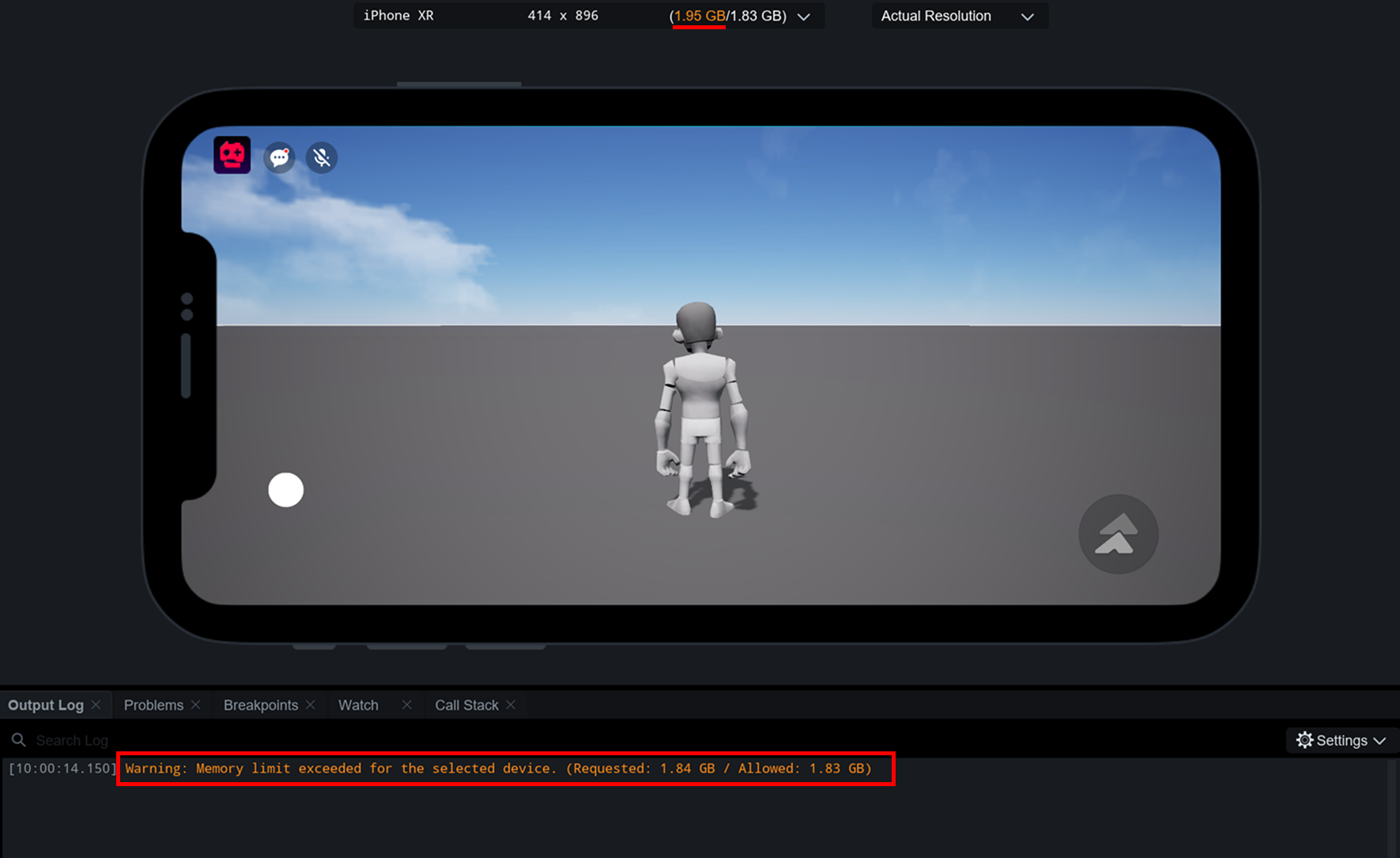1400x858 pixels.
Task: Close the Watch tab
Action: tap(406, 705)
